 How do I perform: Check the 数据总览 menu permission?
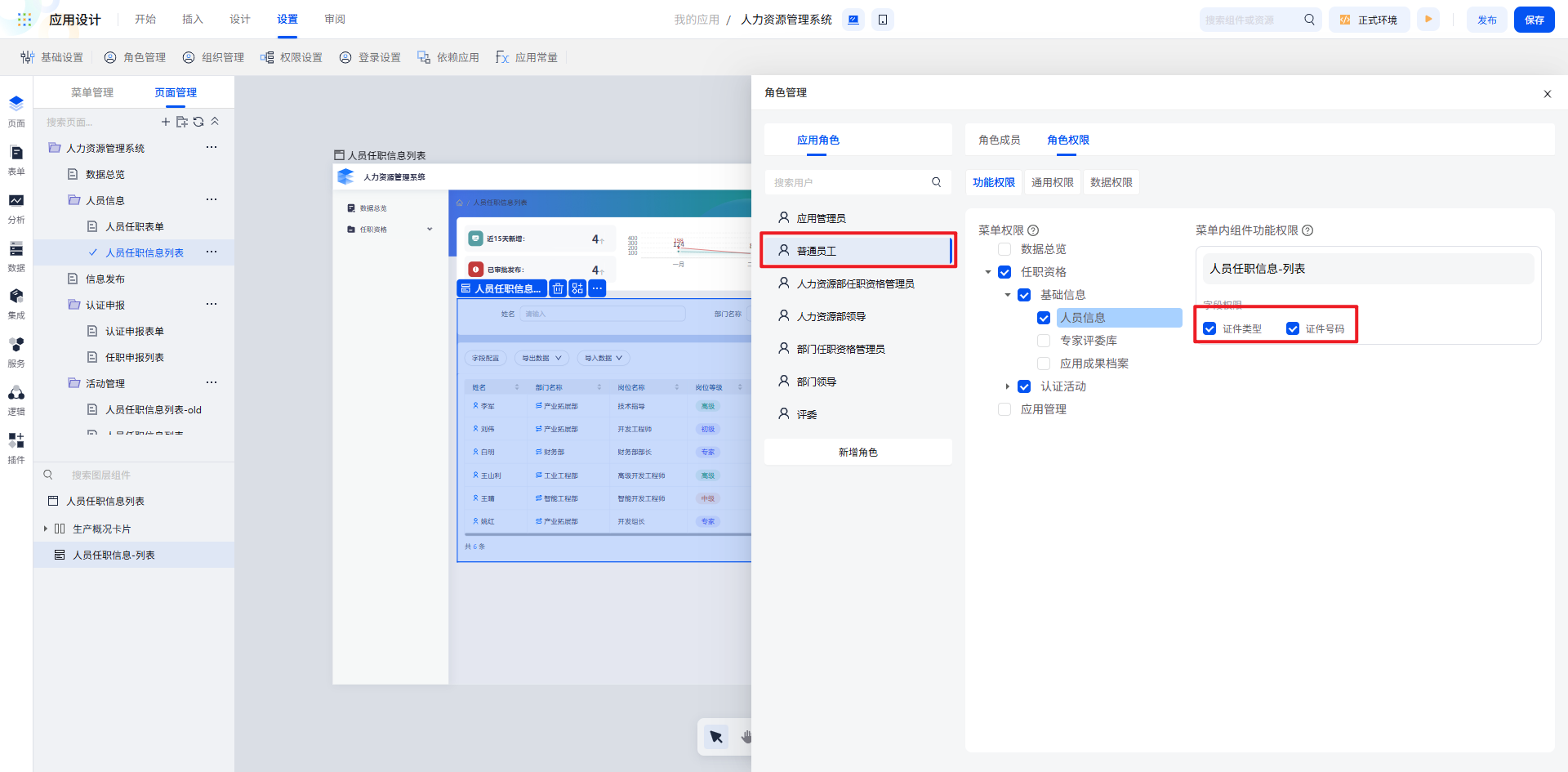click(x=1004, y=249)
